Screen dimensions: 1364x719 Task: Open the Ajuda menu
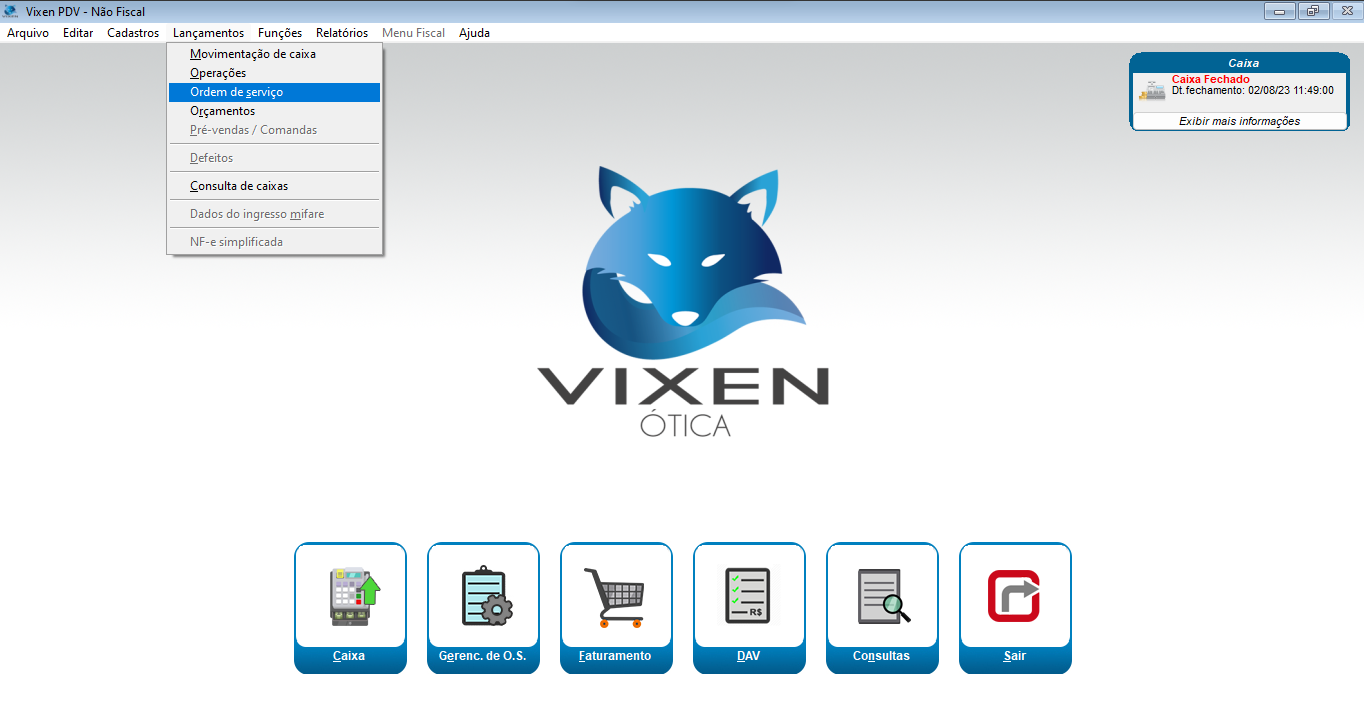point(474,33)
